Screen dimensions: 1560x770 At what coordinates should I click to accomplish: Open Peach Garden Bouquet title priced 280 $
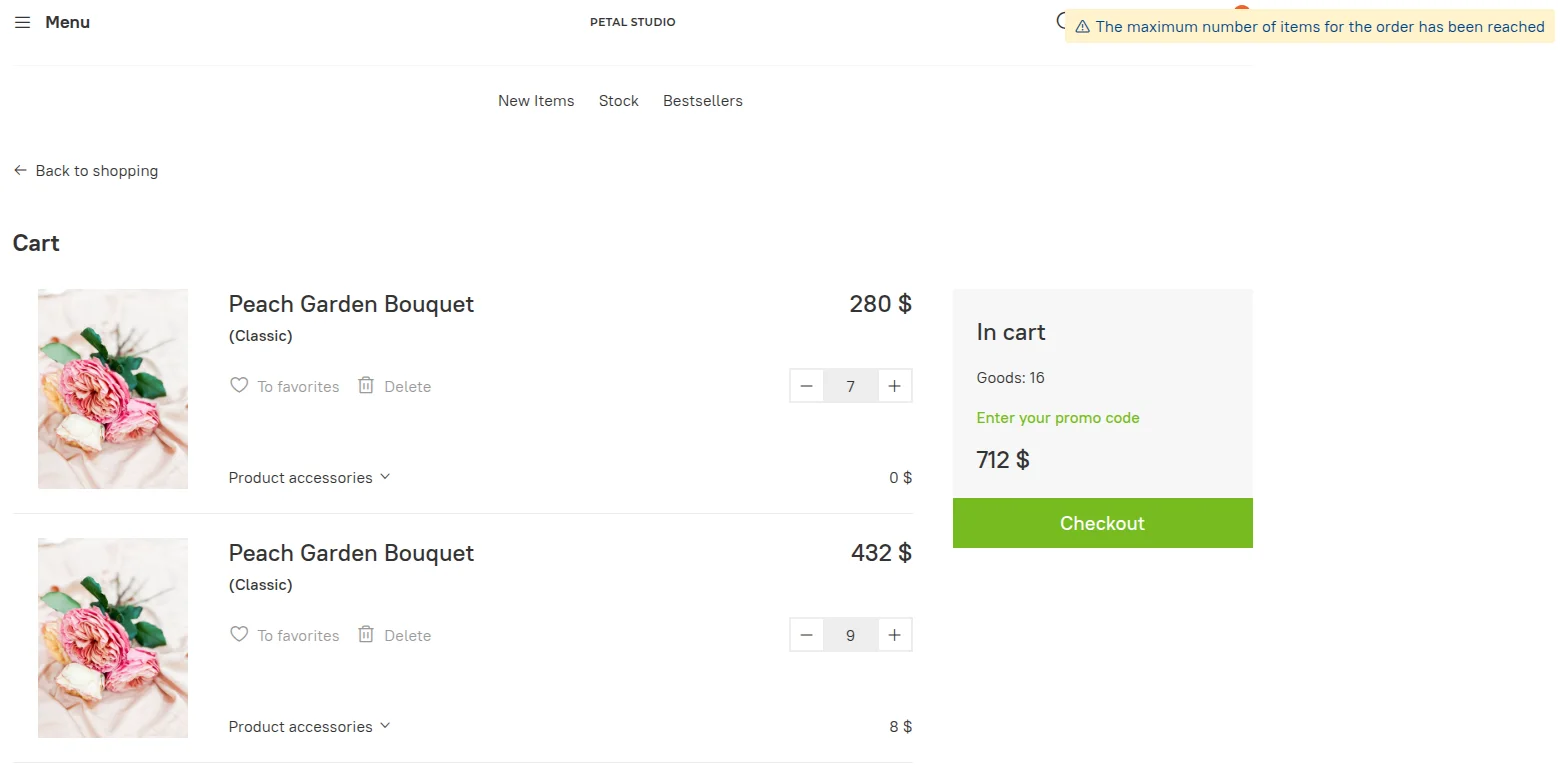point(351,304)
